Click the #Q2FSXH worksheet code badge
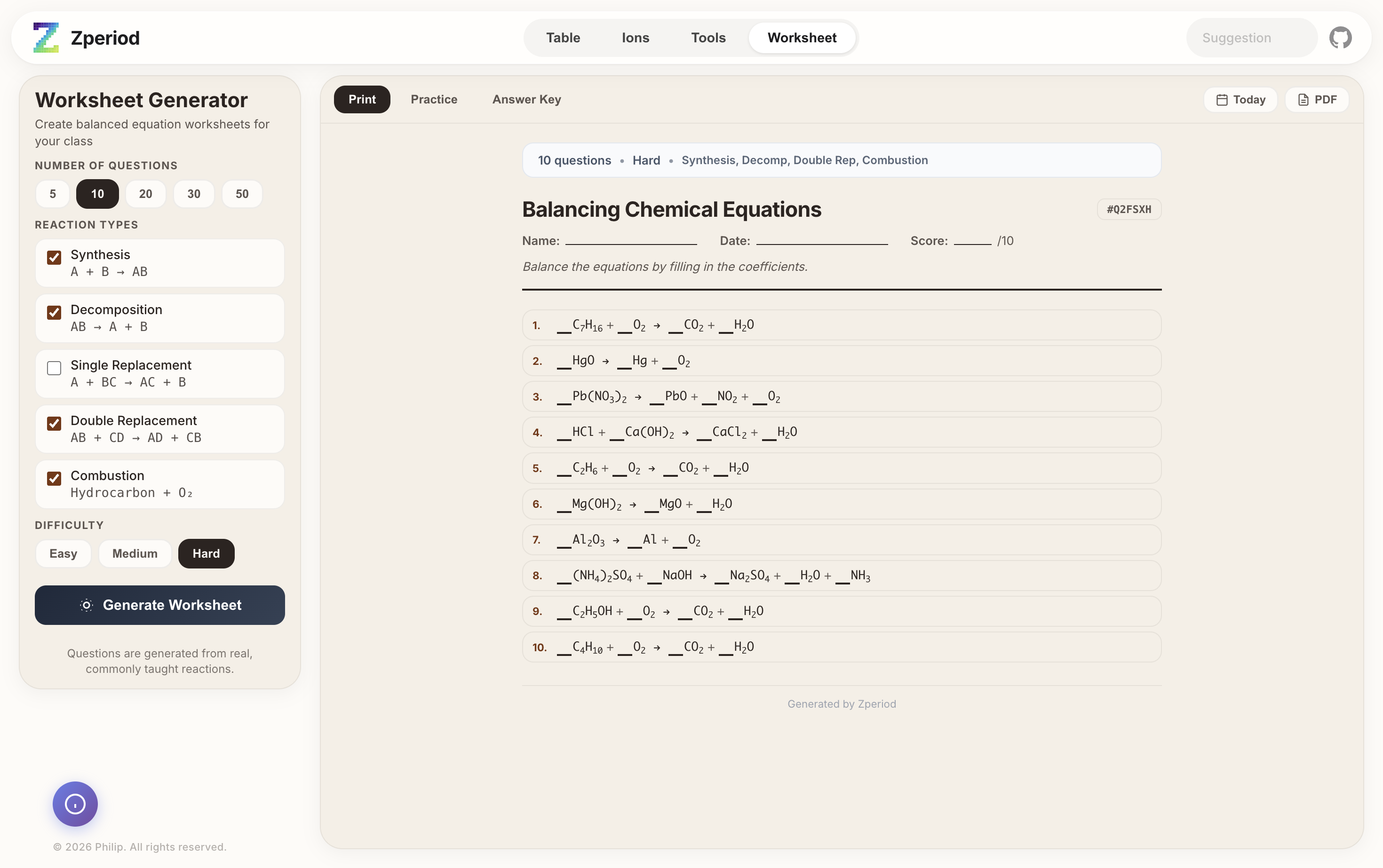Screen dimensions: 1383x868 (1128, 209)
